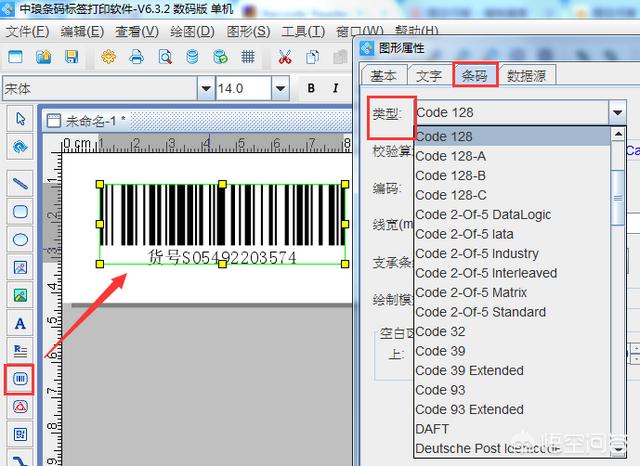Choose Code 128-A from type list
This screenshot has height=466, width=640.
512,156
